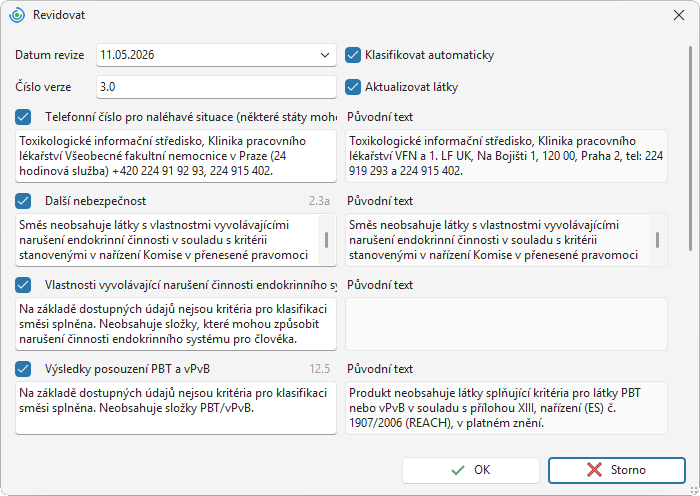Toggle Aktualizovat látky checkbox
The width and height of the screenshot is (700, 496).
pyautogui.click(x=353, y=87)
